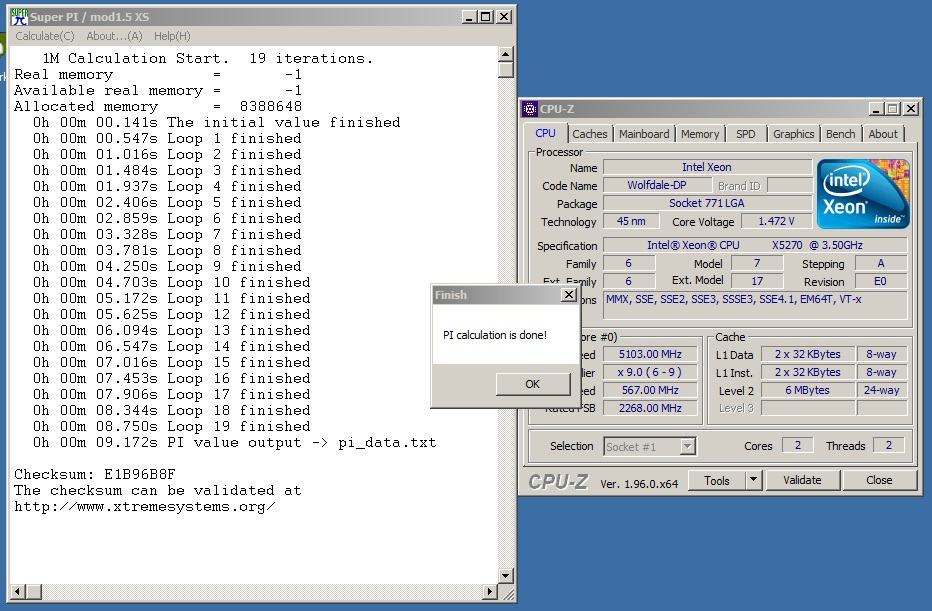Click the Bus Speed value 567.00 MHz
The image size is (932, 611).
pyautogui.click(x=650, y=390)
